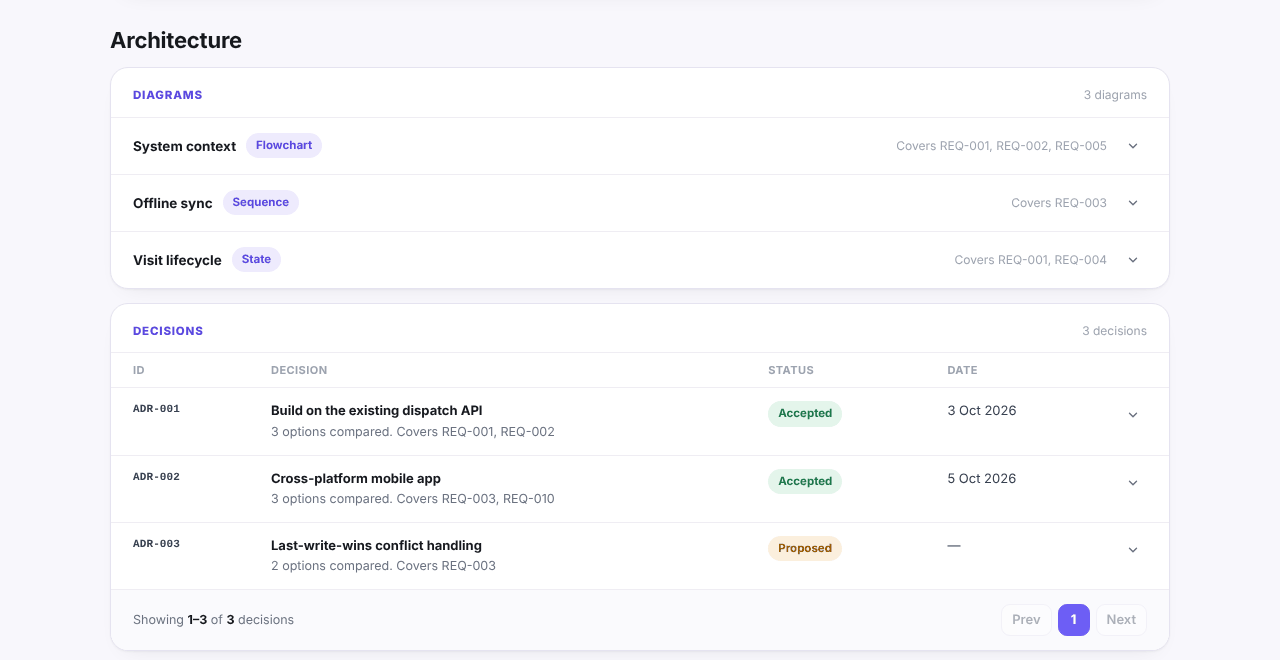This screenshot has height=660, width=1280.
Task: Open Cross-platform mobile app decision
Action: pos(356,479)
